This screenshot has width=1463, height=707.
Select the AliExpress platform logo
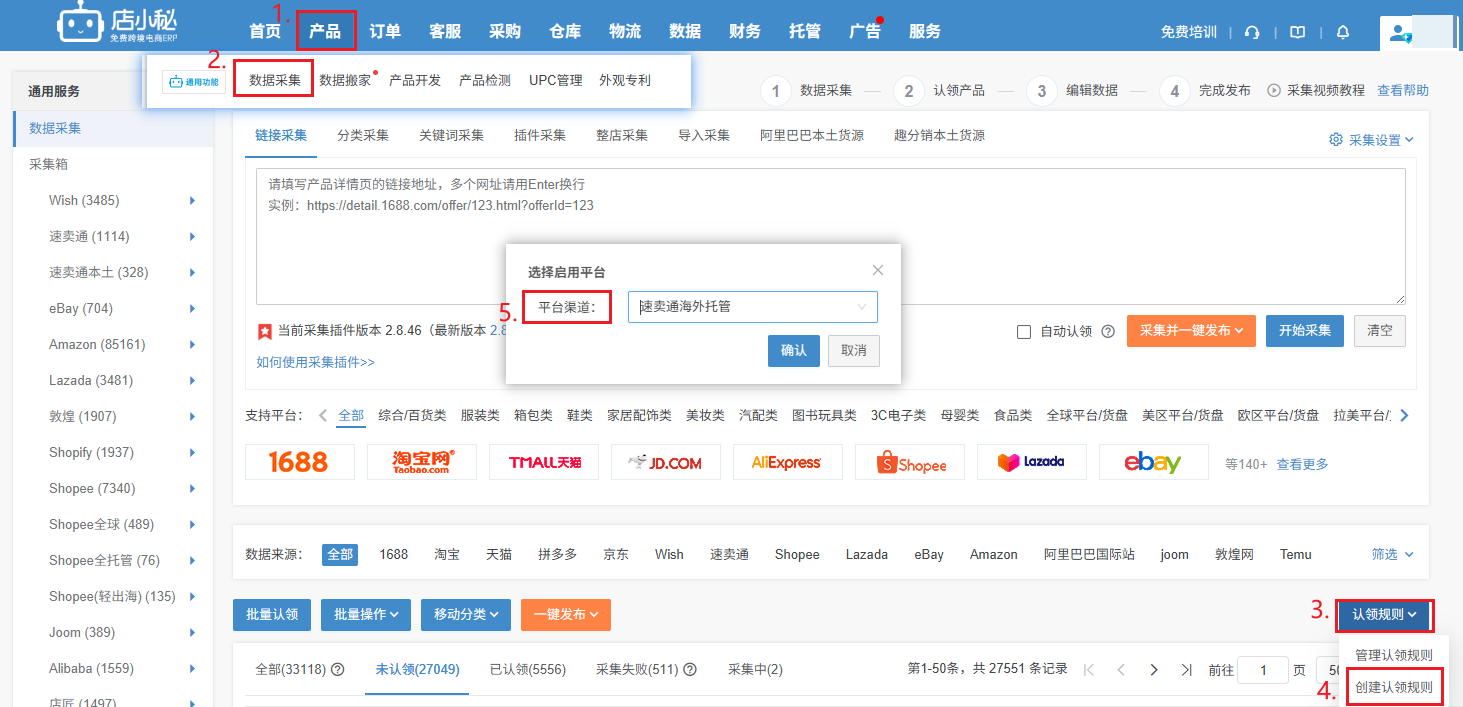point(789,462)
